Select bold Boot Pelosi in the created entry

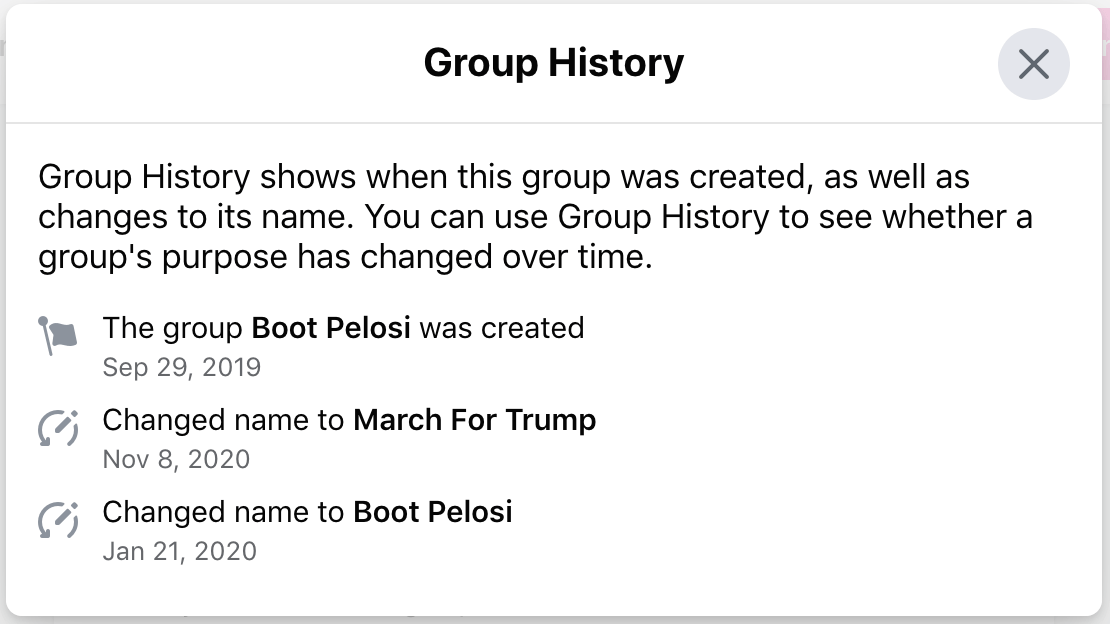[x=331, y=328]
